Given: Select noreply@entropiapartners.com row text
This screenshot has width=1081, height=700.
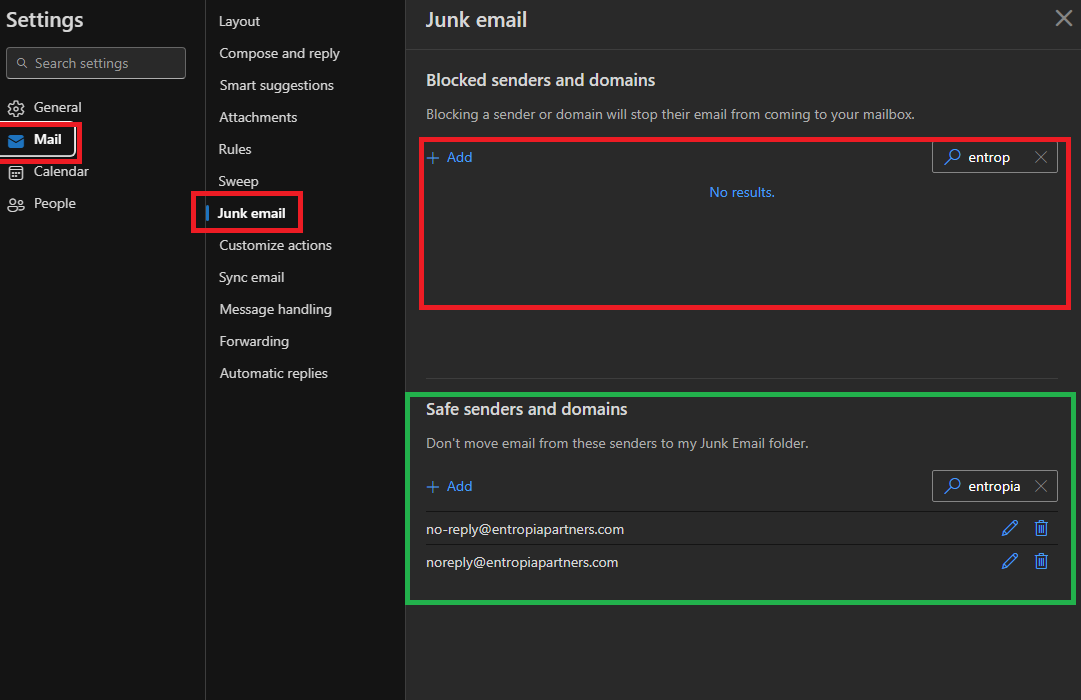Looking at the screenshot, I should point(522,562).
